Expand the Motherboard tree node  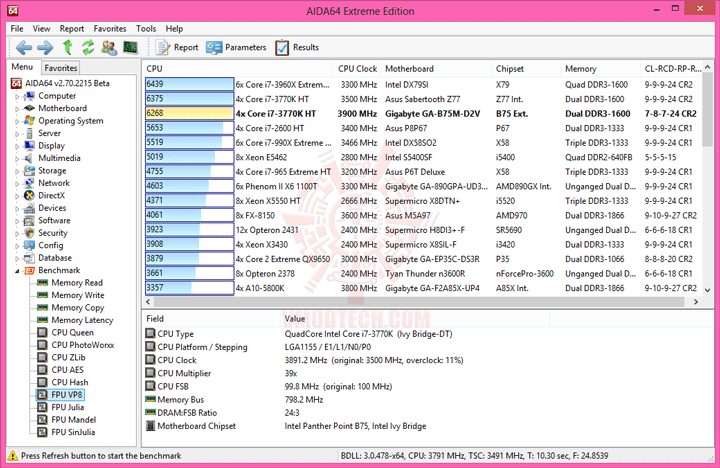(x=17, y=109)
